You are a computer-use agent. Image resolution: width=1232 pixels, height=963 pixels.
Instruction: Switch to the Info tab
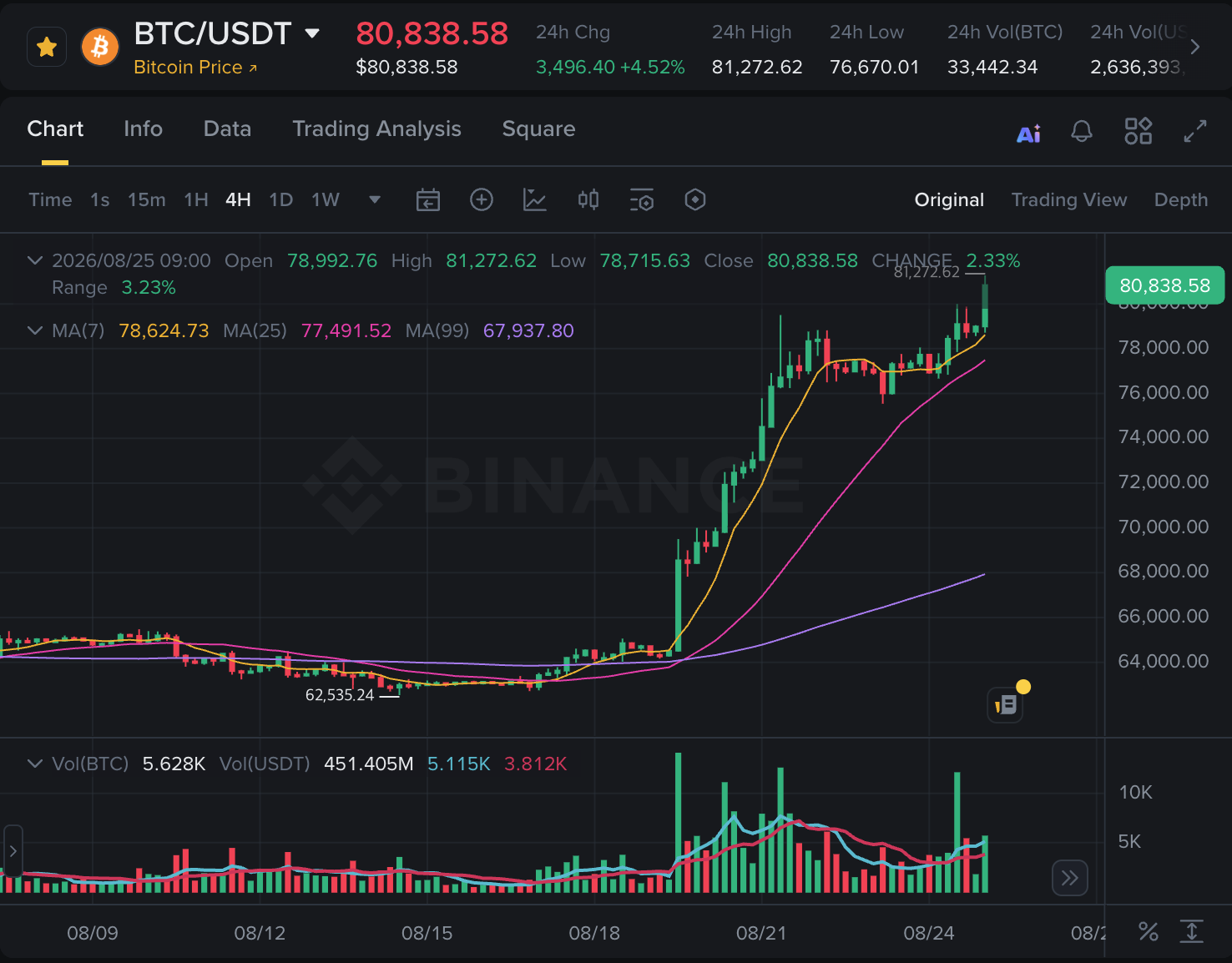tap(143, 129)
